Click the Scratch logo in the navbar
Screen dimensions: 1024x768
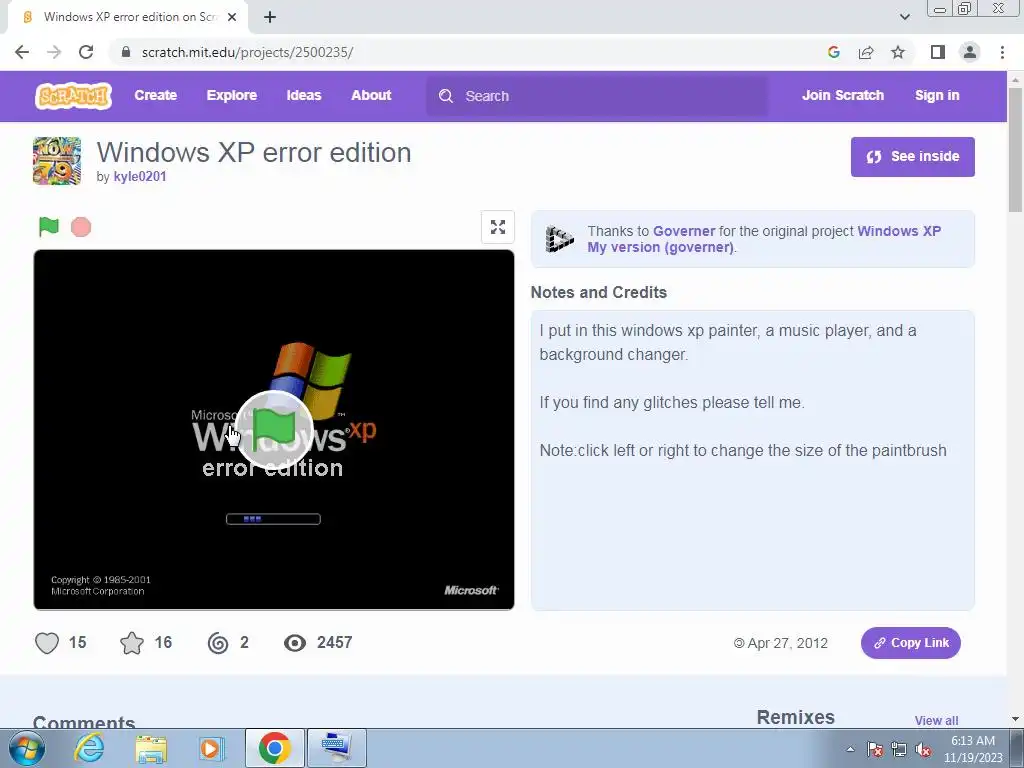click(74, 96)
